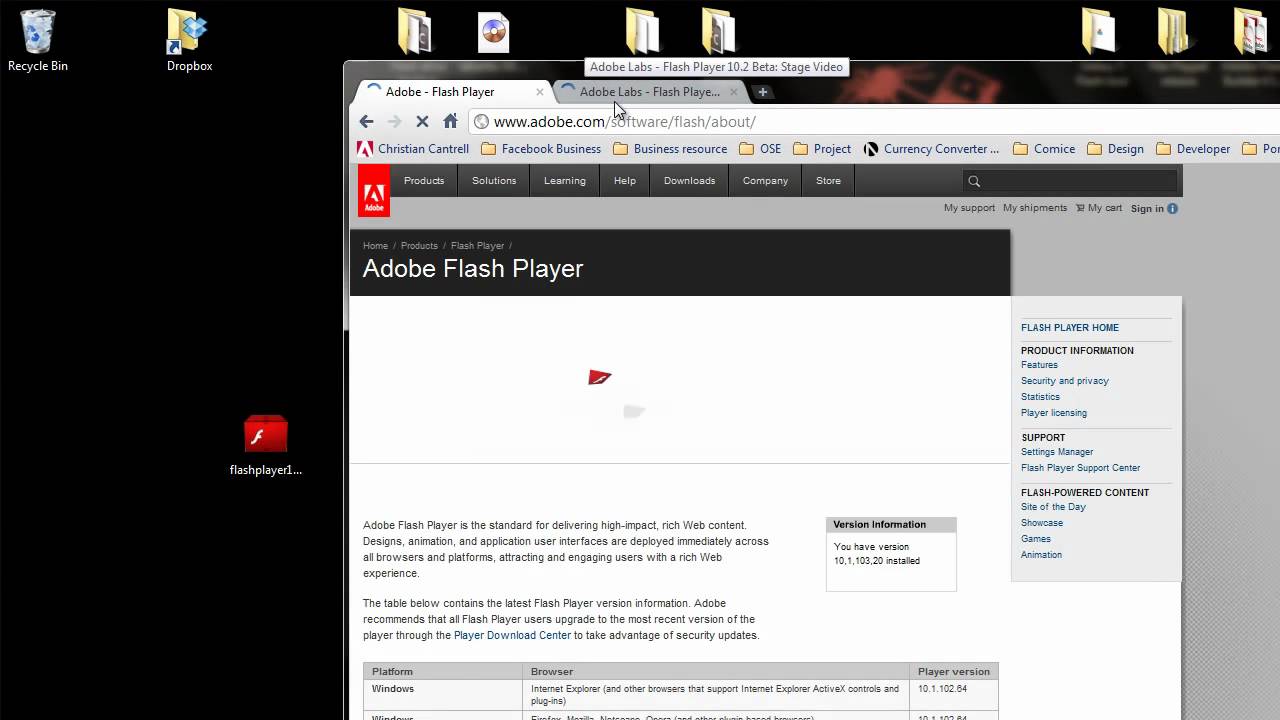Close the Adobe Labs Flash Player tab
Screen dimensions: 1280x720
tap(733, 92)
